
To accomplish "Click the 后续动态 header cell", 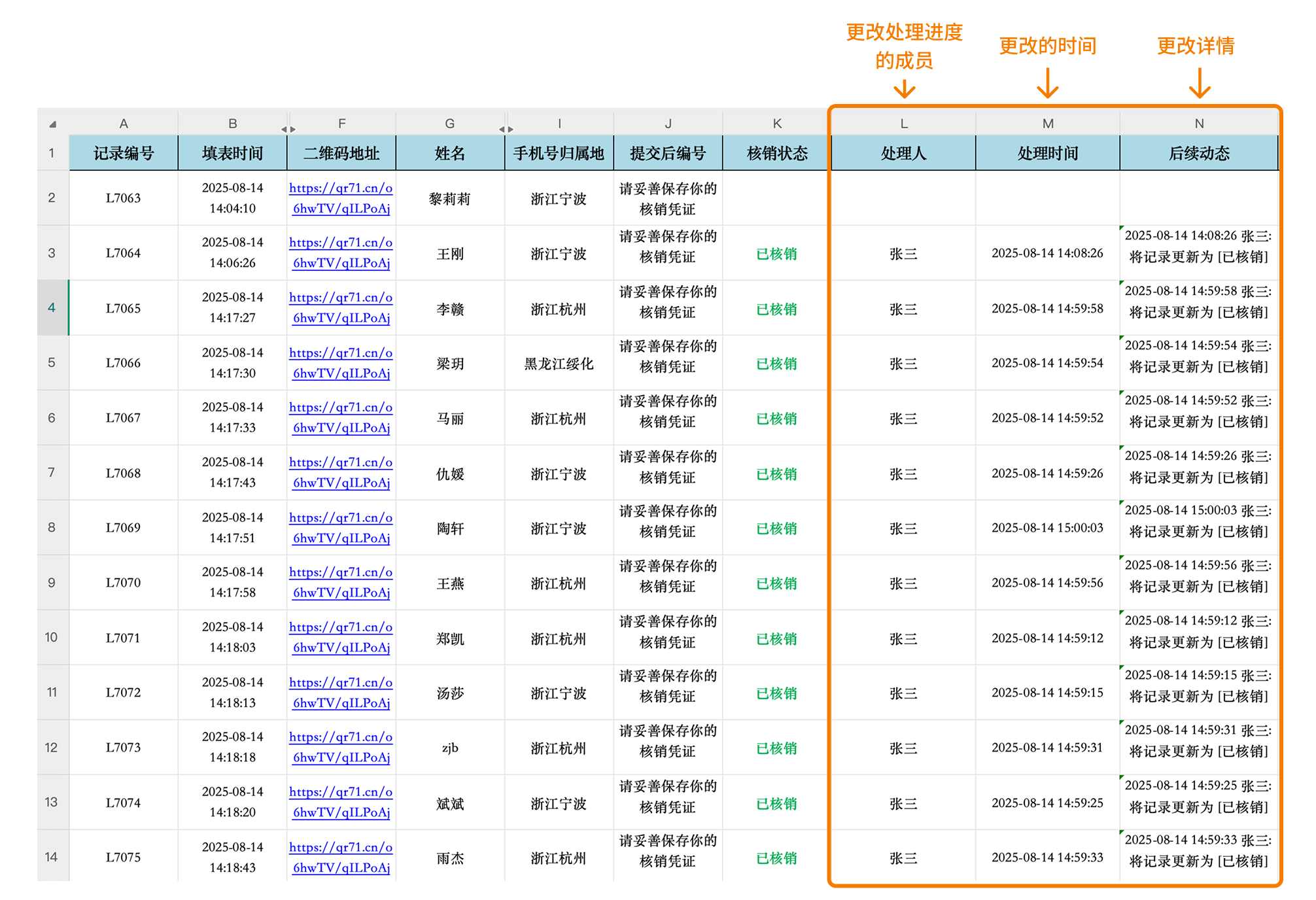I will point(1199,154).
